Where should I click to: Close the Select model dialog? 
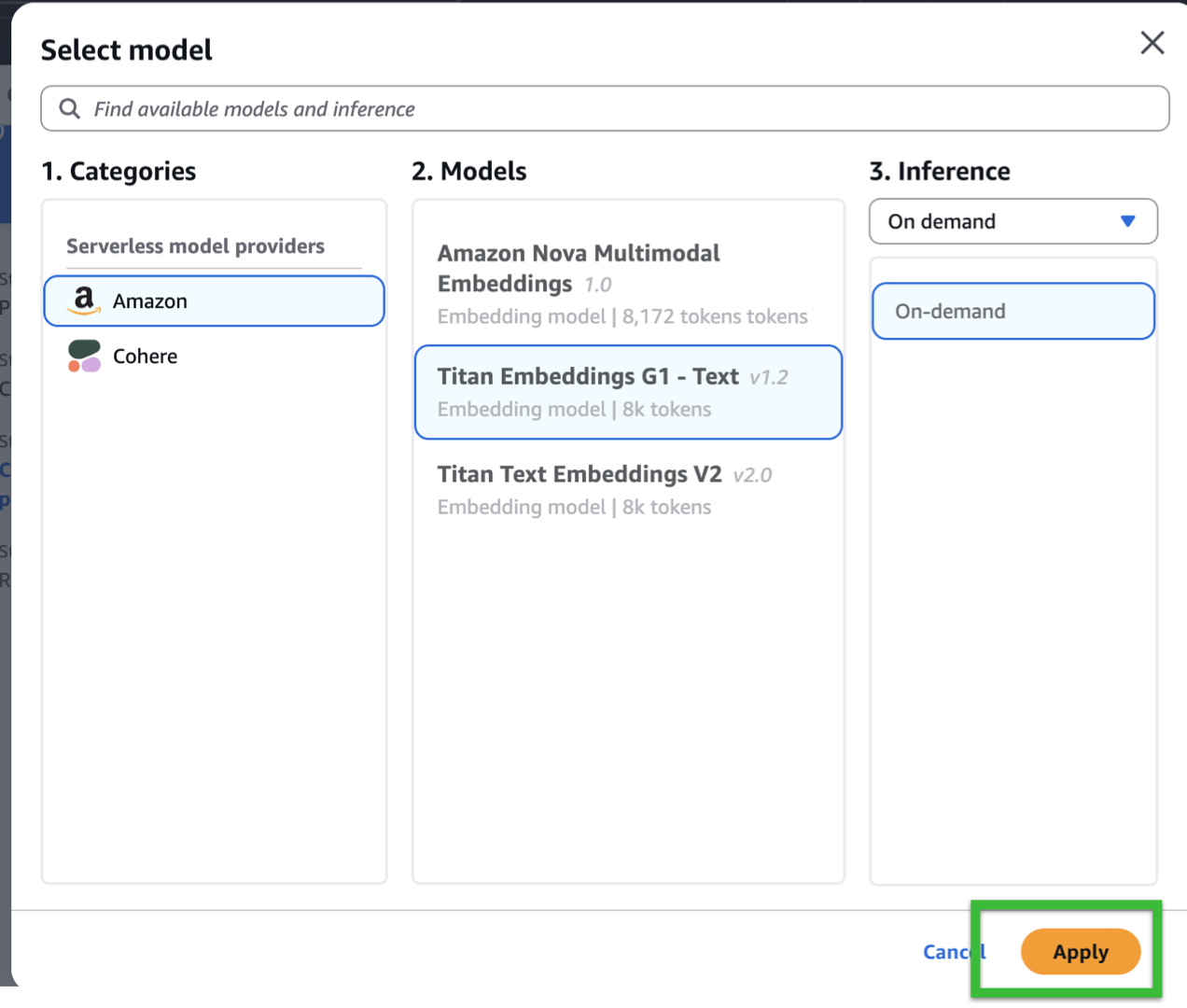click(1152, 43)
